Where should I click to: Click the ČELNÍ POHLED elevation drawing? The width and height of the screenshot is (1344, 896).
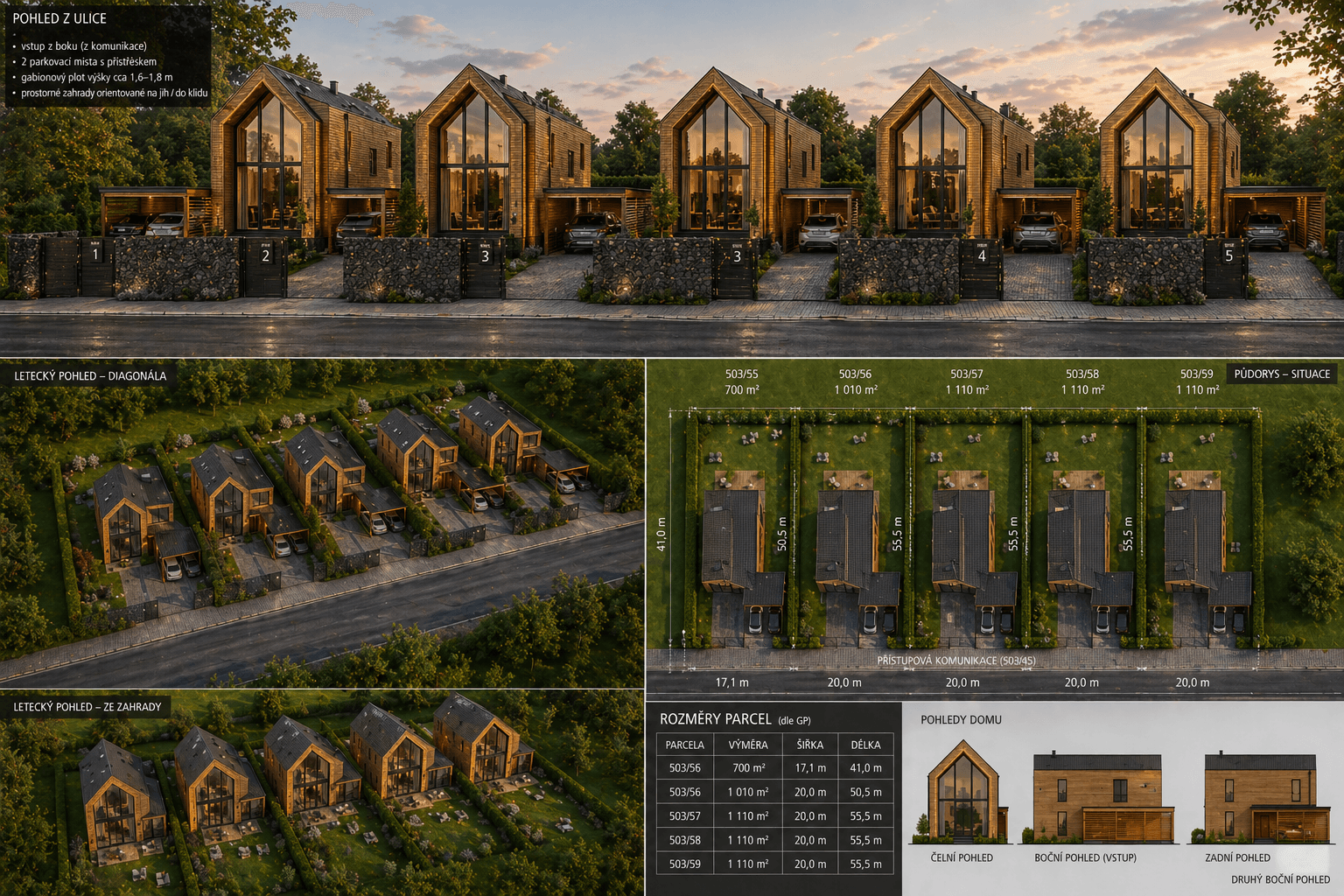[962, 796]
